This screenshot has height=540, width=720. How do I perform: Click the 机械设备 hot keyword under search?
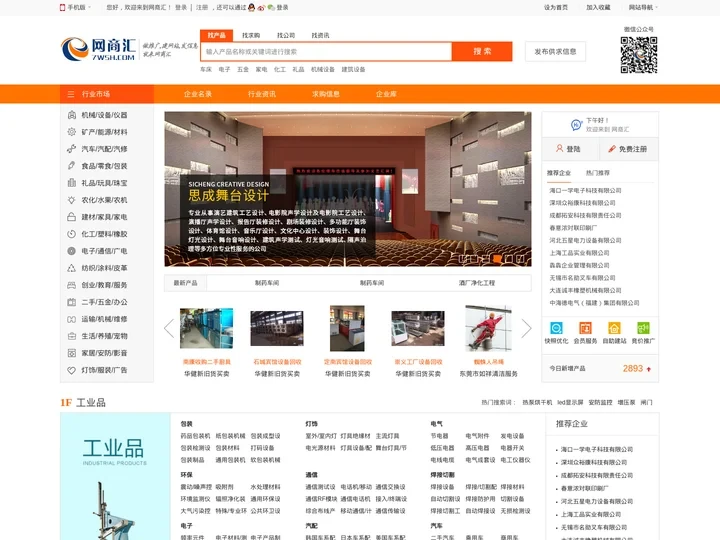(x=322, y=69)
